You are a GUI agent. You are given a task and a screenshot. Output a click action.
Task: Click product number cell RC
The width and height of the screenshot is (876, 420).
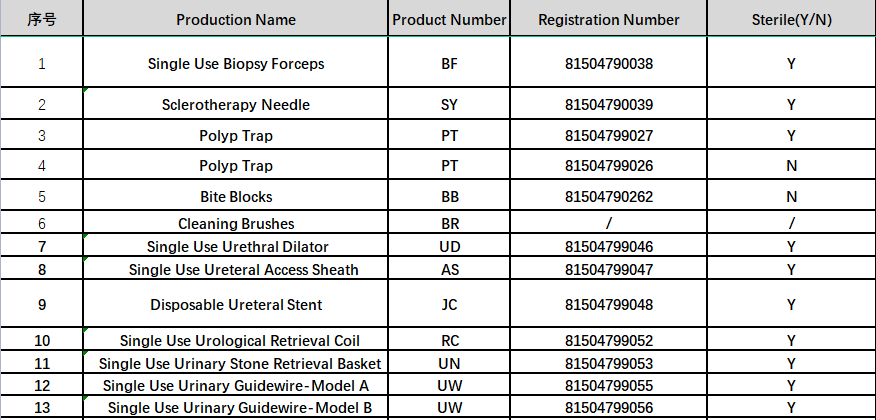[x=449, y=340]
